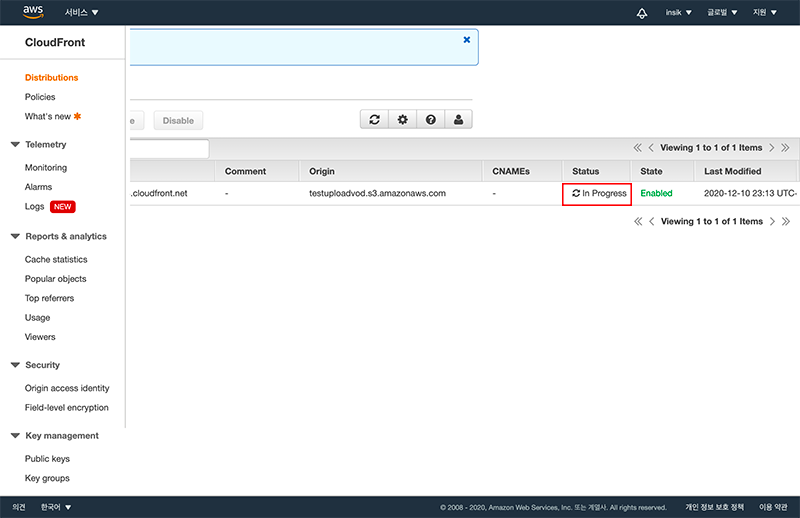Open 이용 약관 terms of use
Image resolution: width=800 pixels, height=518 pixels.
tap(773, 507)
